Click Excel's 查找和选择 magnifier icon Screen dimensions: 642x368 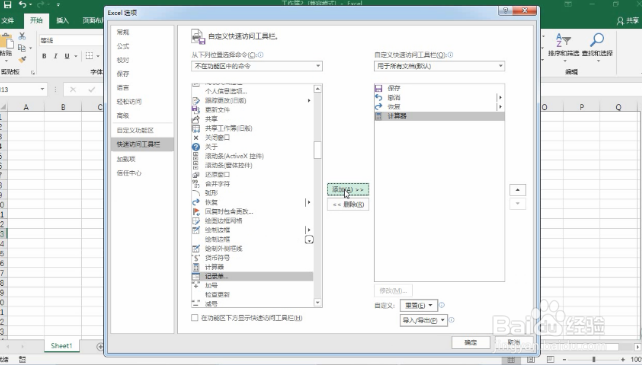[x=597, y=40]
